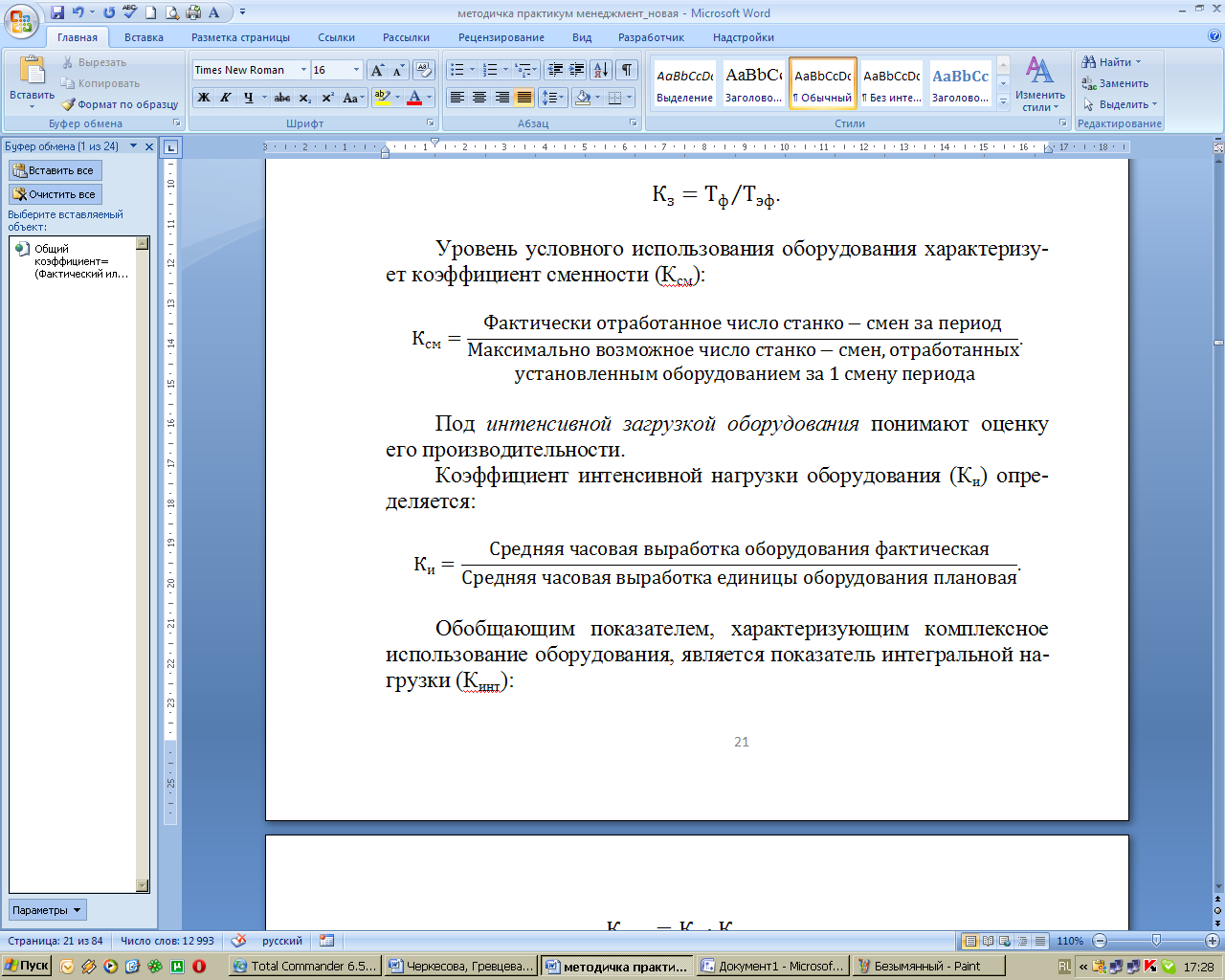This screenshot has height=980, width=1225.
Task: Open font color dropdown arrow
Action: (429, 98)
